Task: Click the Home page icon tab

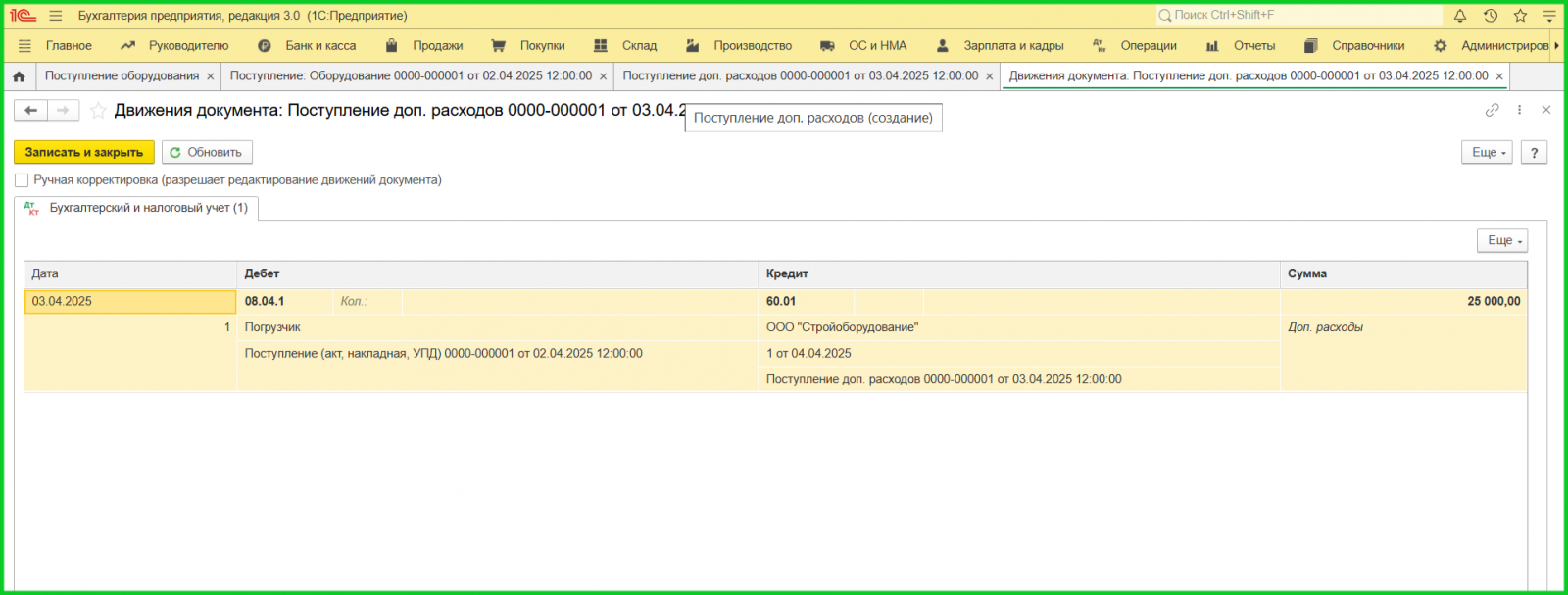Action: click(19, 76)
